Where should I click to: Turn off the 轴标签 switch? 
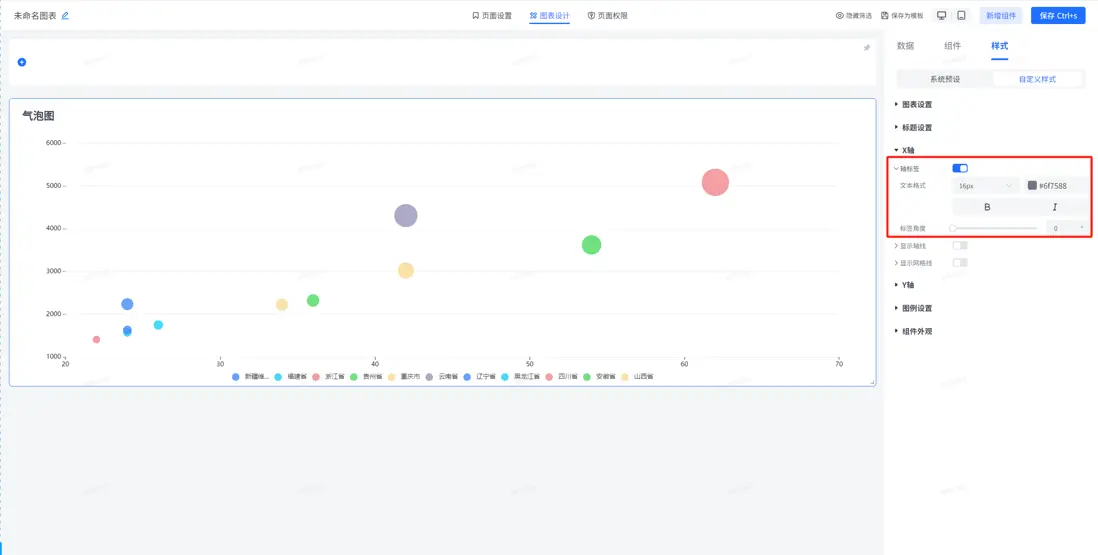tap(960, 168)
